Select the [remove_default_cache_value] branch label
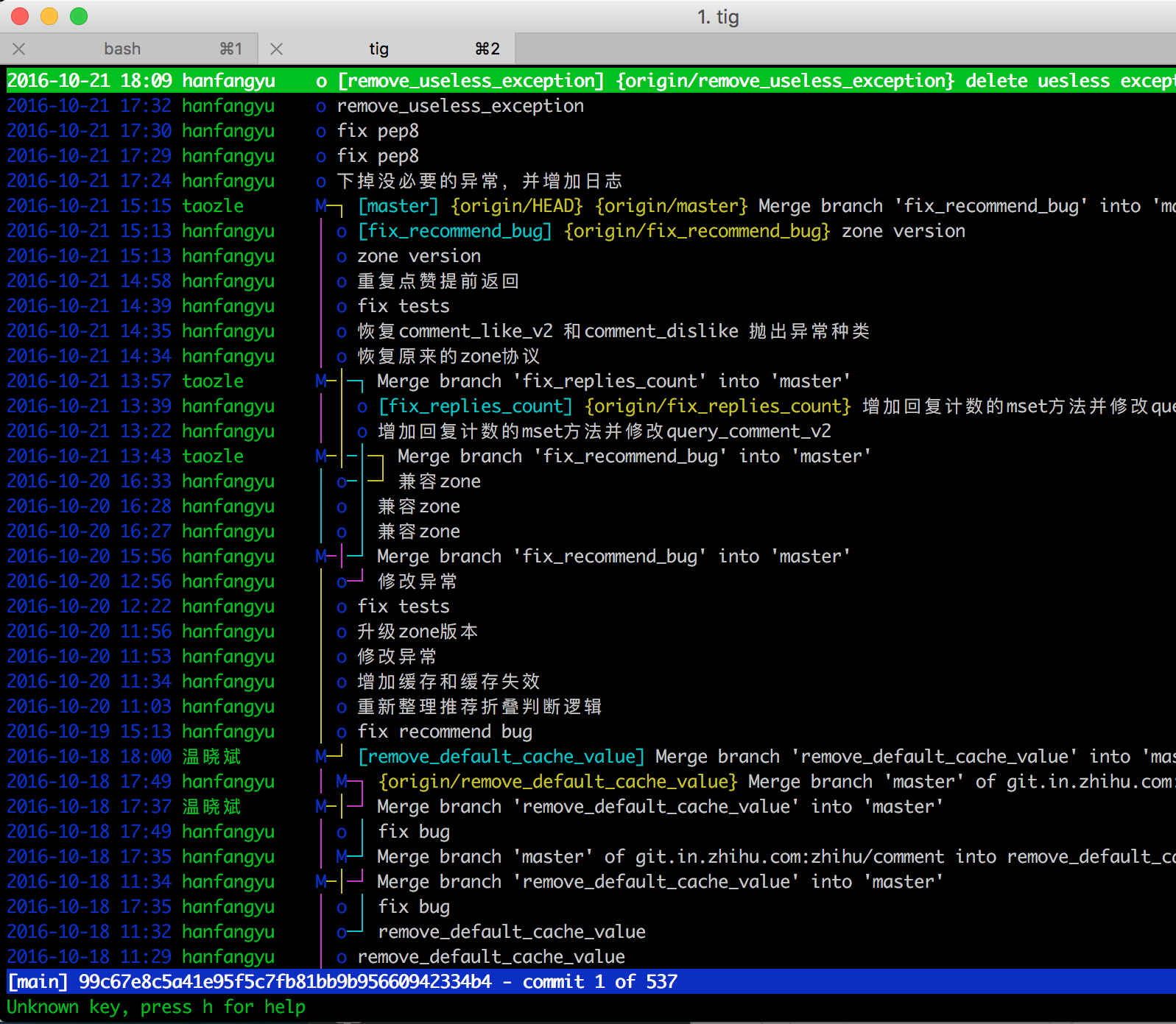 (501, 757)
